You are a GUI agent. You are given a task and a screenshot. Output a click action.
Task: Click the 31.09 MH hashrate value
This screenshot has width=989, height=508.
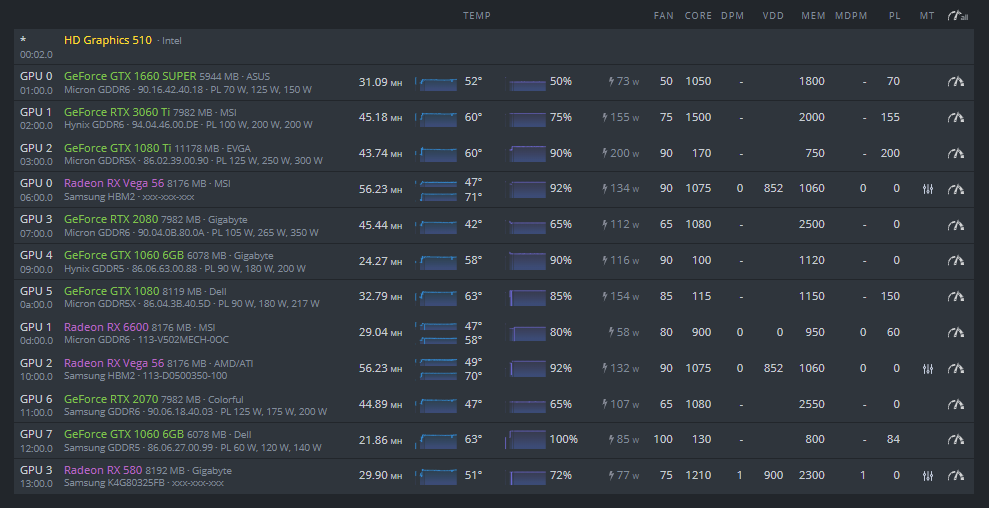click(x=380, y=82)
